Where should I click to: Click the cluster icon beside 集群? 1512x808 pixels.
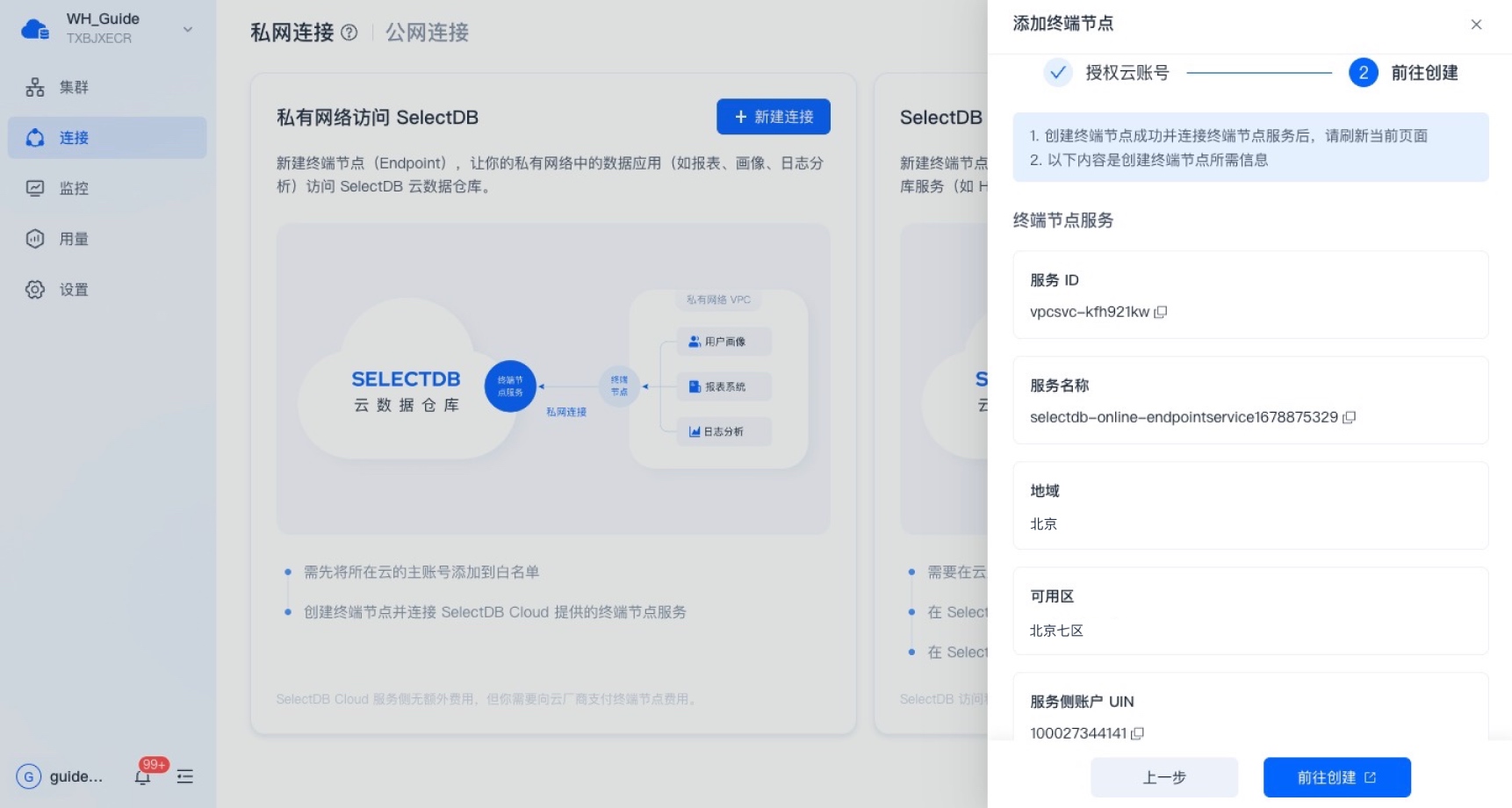pyautogui.click(x=35, y=87)
